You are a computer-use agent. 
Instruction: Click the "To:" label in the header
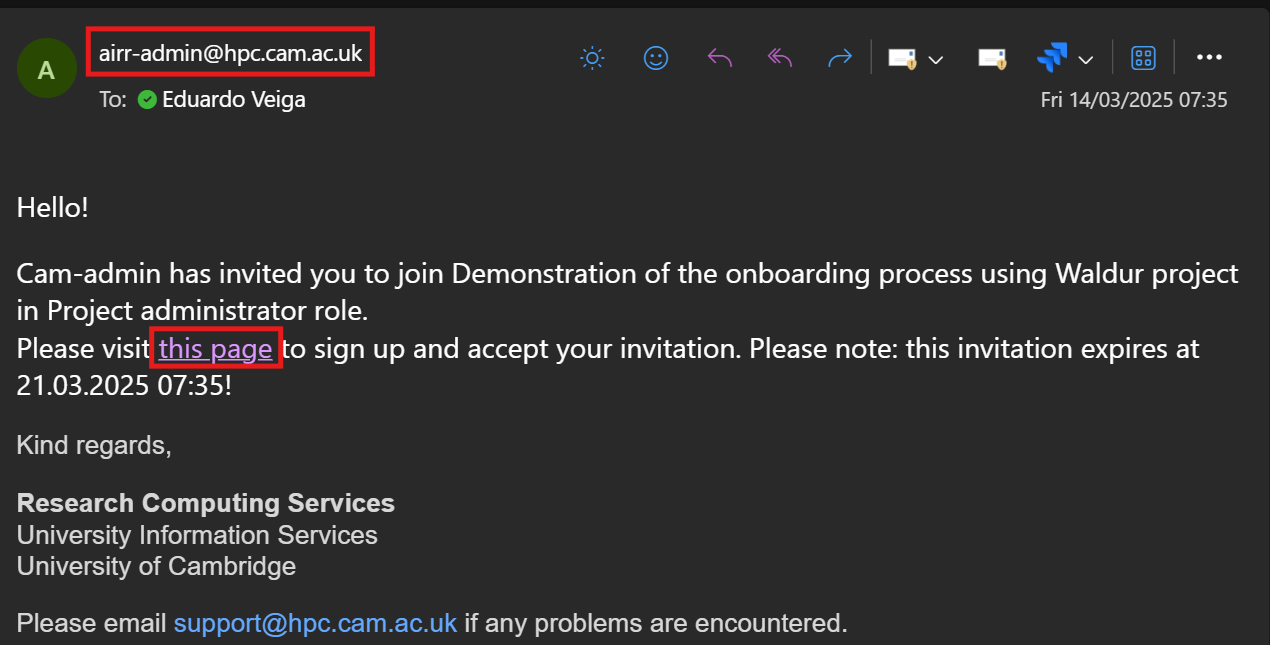click(113, 99)
